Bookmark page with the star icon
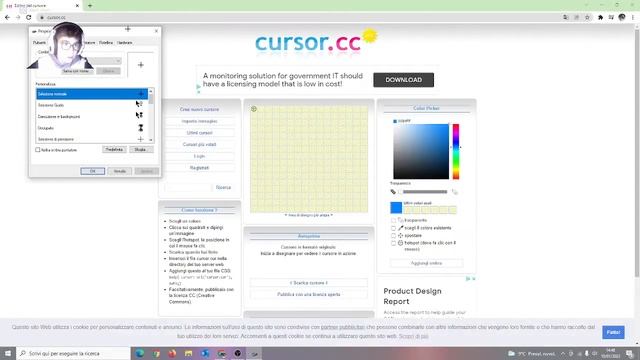 click(x=587, y=18)
